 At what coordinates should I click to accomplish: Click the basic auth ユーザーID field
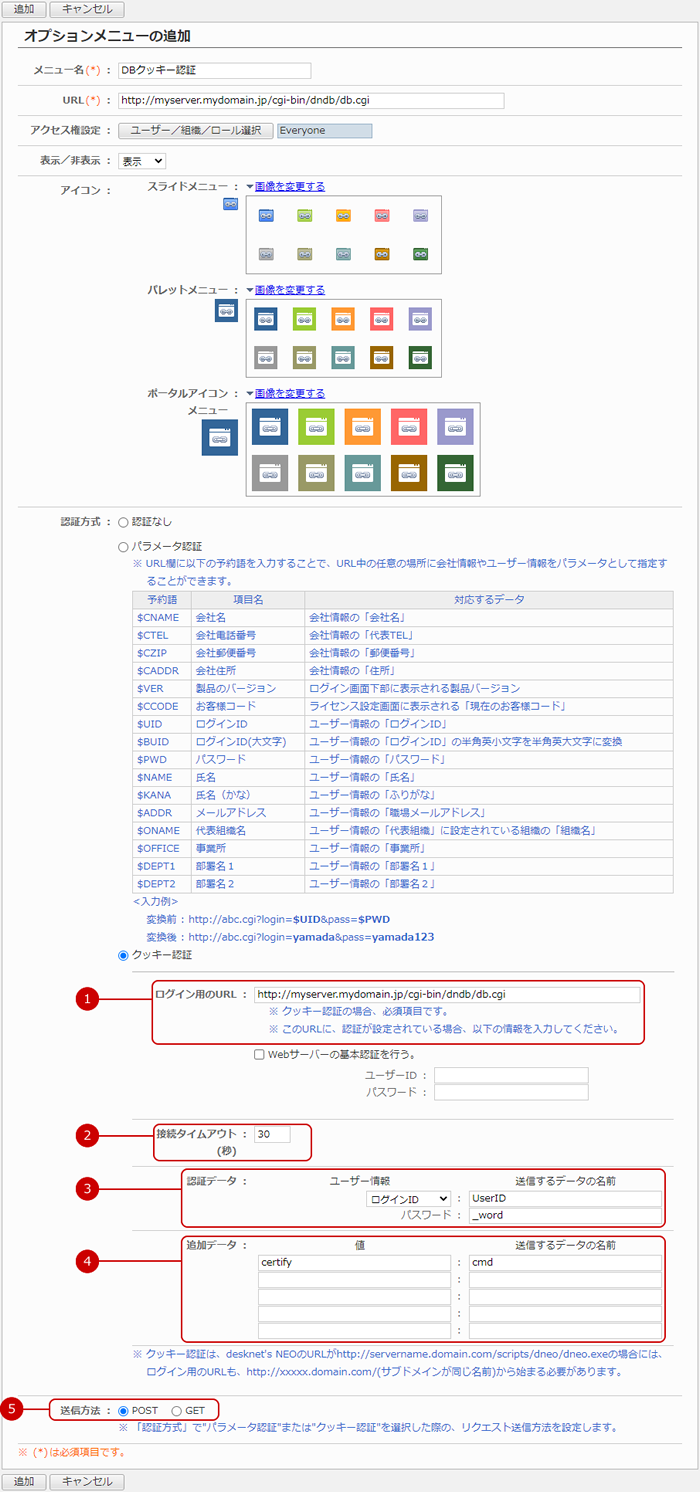(x=511, y=1075)
